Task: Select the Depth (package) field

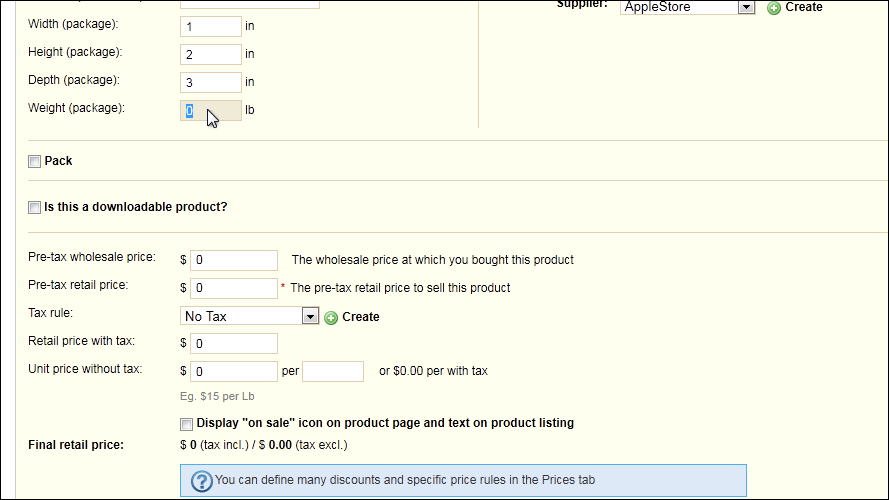Action: pyautogui.click(x=211, y=82)
